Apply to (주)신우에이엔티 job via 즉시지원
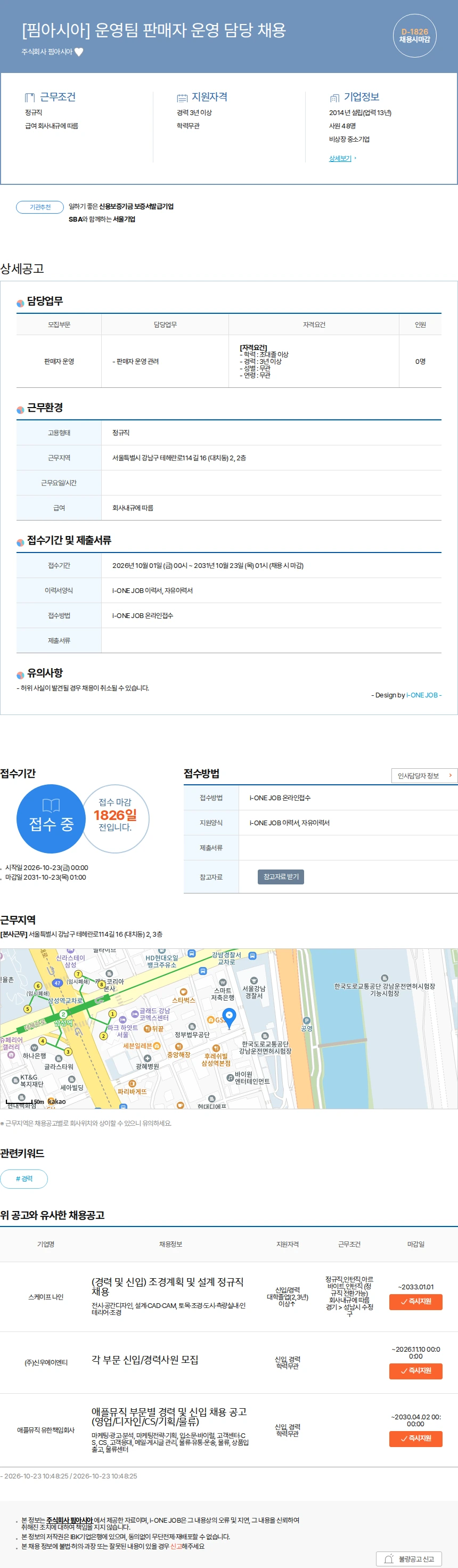 pos(415,1371)
